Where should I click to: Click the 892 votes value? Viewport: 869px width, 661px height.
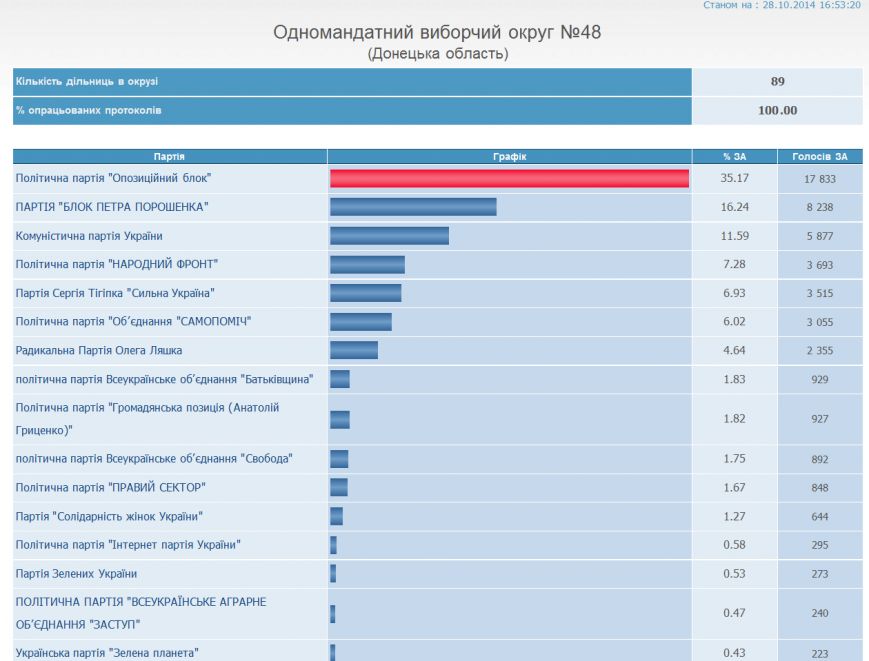pyautogui.click(x=820, y=459)
